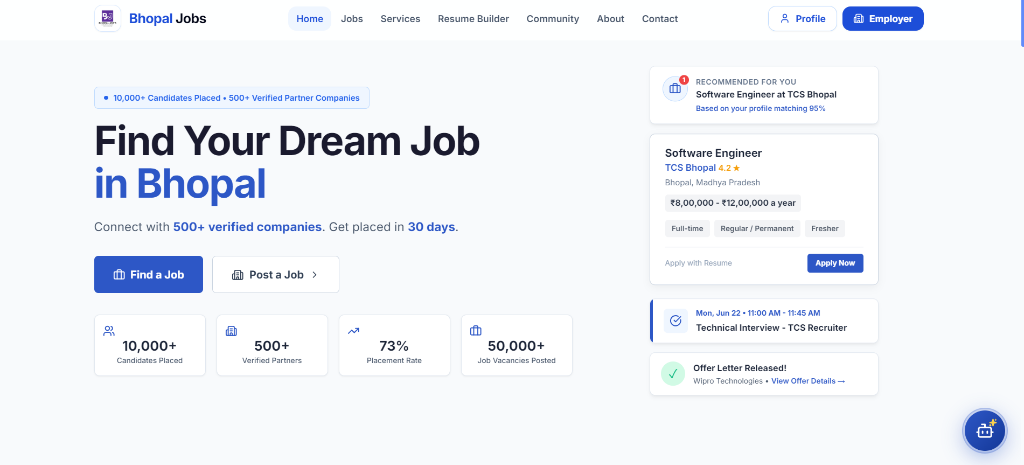1024x465 pixels.
Task: Open the Contact page
Action: (x=660, y=19)
